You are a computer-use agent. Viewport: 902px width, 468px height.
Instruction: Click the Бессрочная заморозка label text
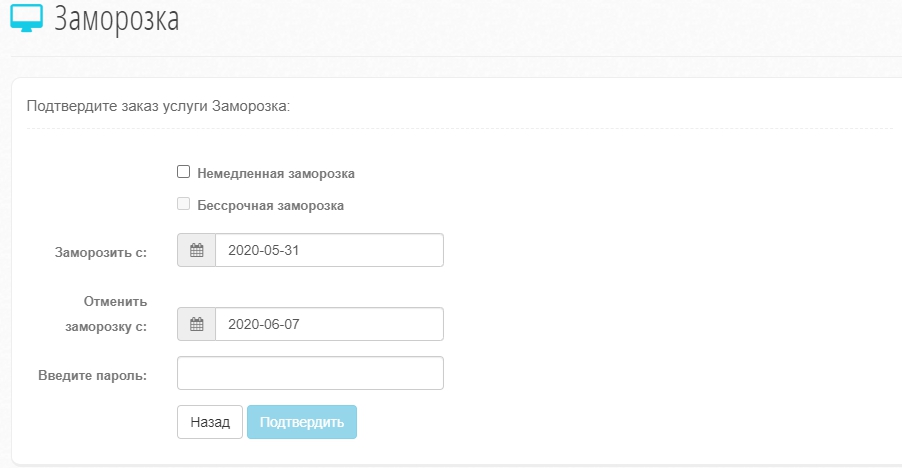pos(270,206)
